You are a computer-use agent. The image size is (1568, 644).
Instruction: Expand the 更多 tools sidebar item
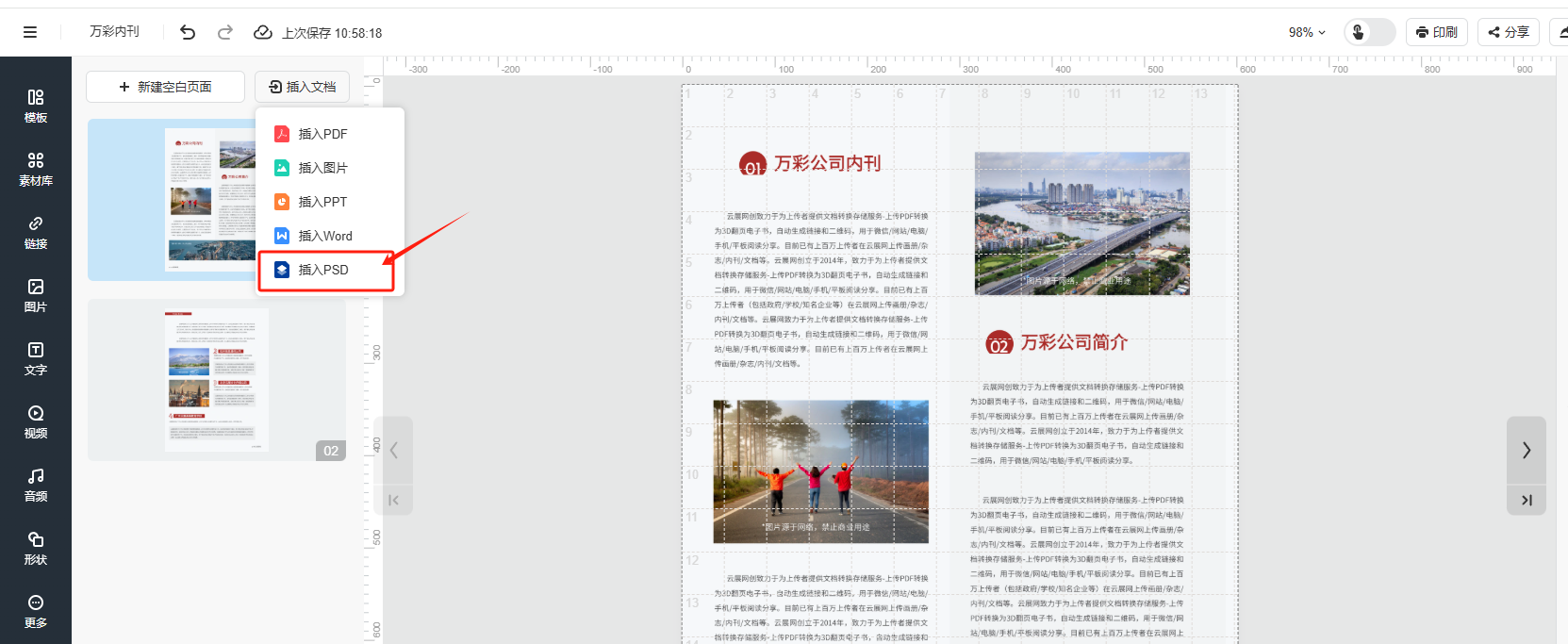pos(36,611)
